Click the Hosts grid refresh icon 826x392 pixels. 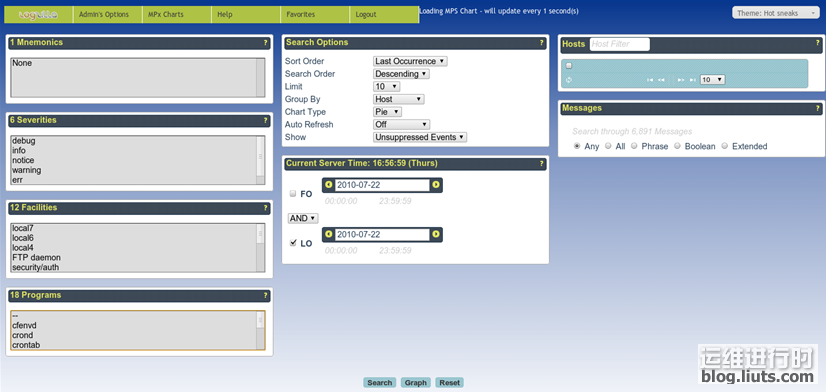[569, 80]
